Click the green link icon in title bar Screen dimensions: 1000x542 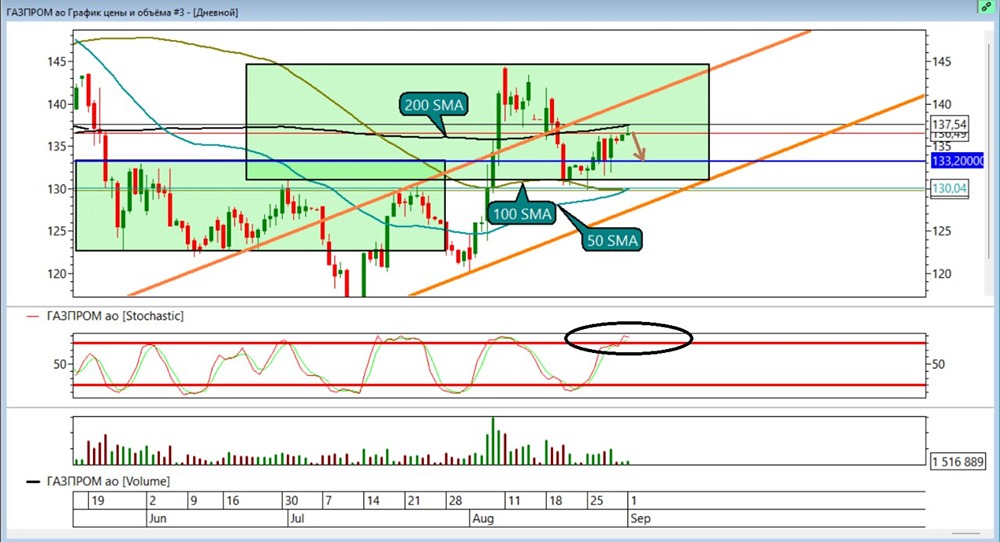(x=987, y=6)
